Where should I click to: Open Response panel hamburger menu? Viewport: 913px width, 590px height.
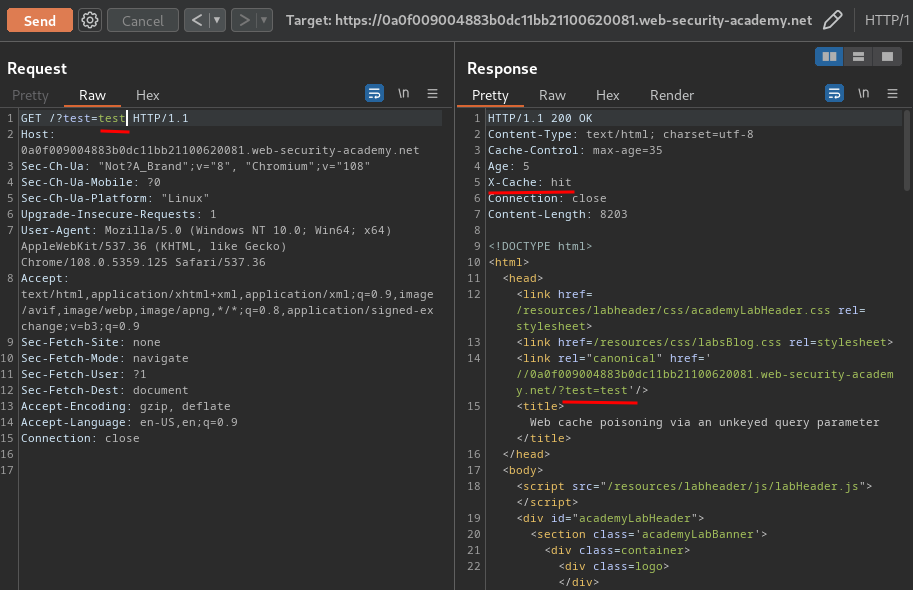click(x=892, y=93)
